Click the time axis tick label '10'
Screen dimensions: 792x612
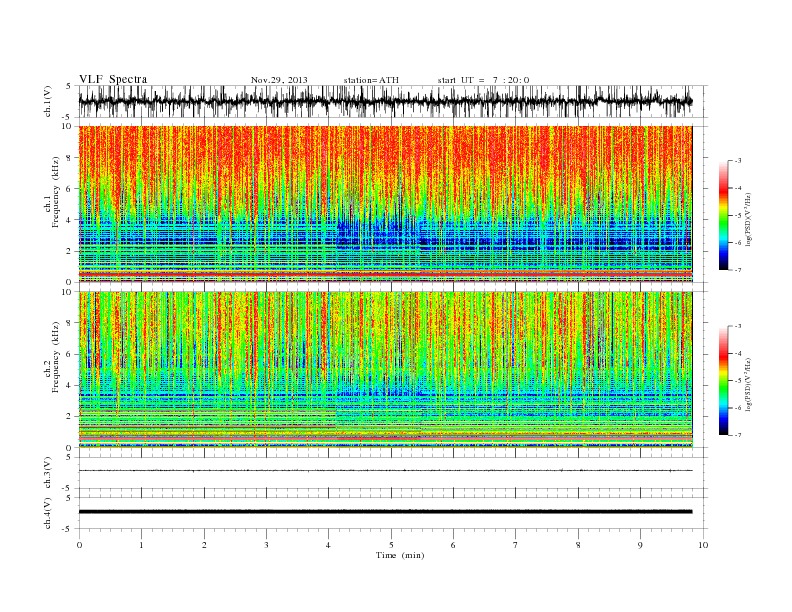click(703, 545)
